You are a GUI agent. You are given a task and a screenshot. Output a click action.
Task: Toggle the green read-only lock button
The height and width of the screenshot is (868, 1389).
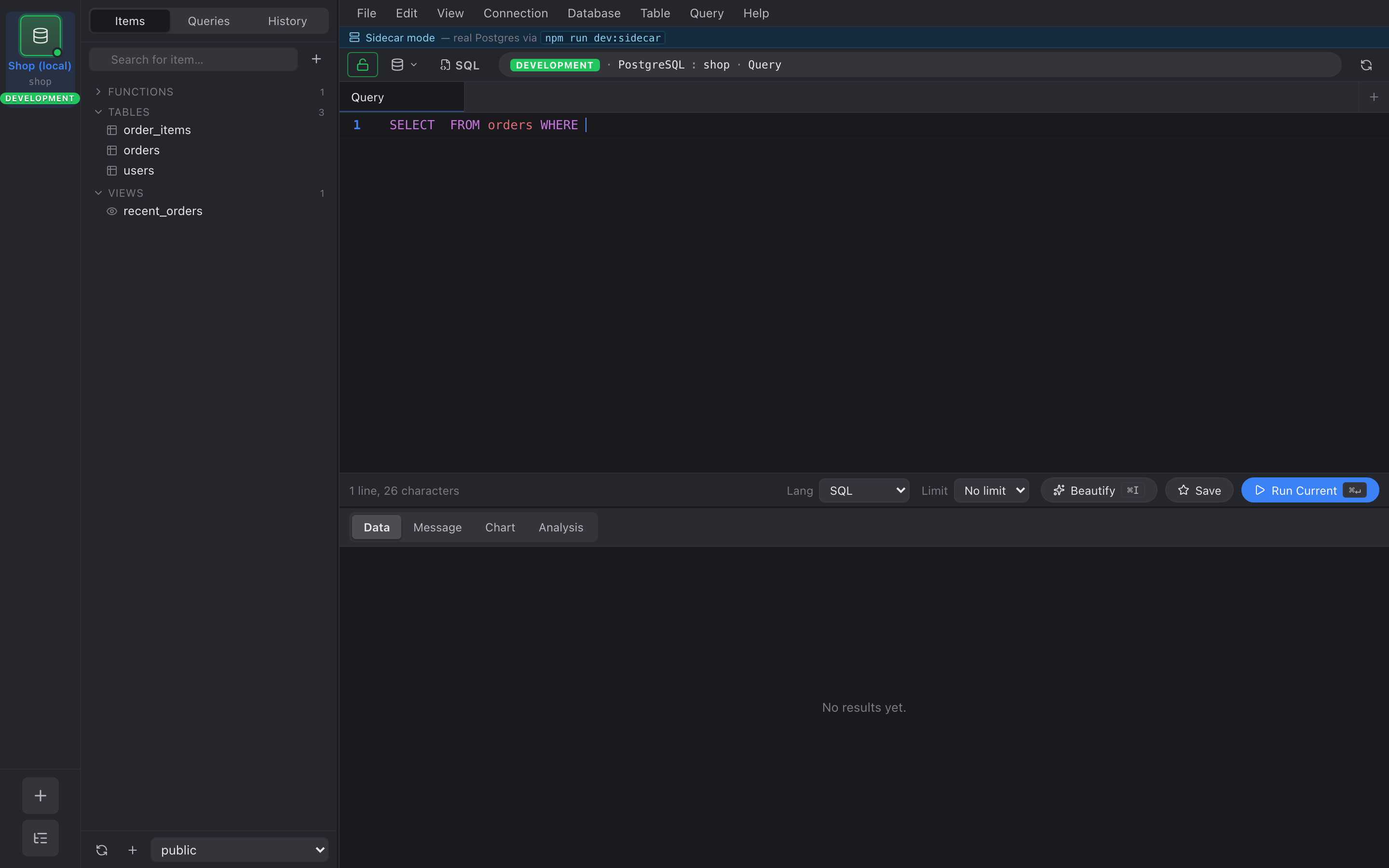[362, 65]
